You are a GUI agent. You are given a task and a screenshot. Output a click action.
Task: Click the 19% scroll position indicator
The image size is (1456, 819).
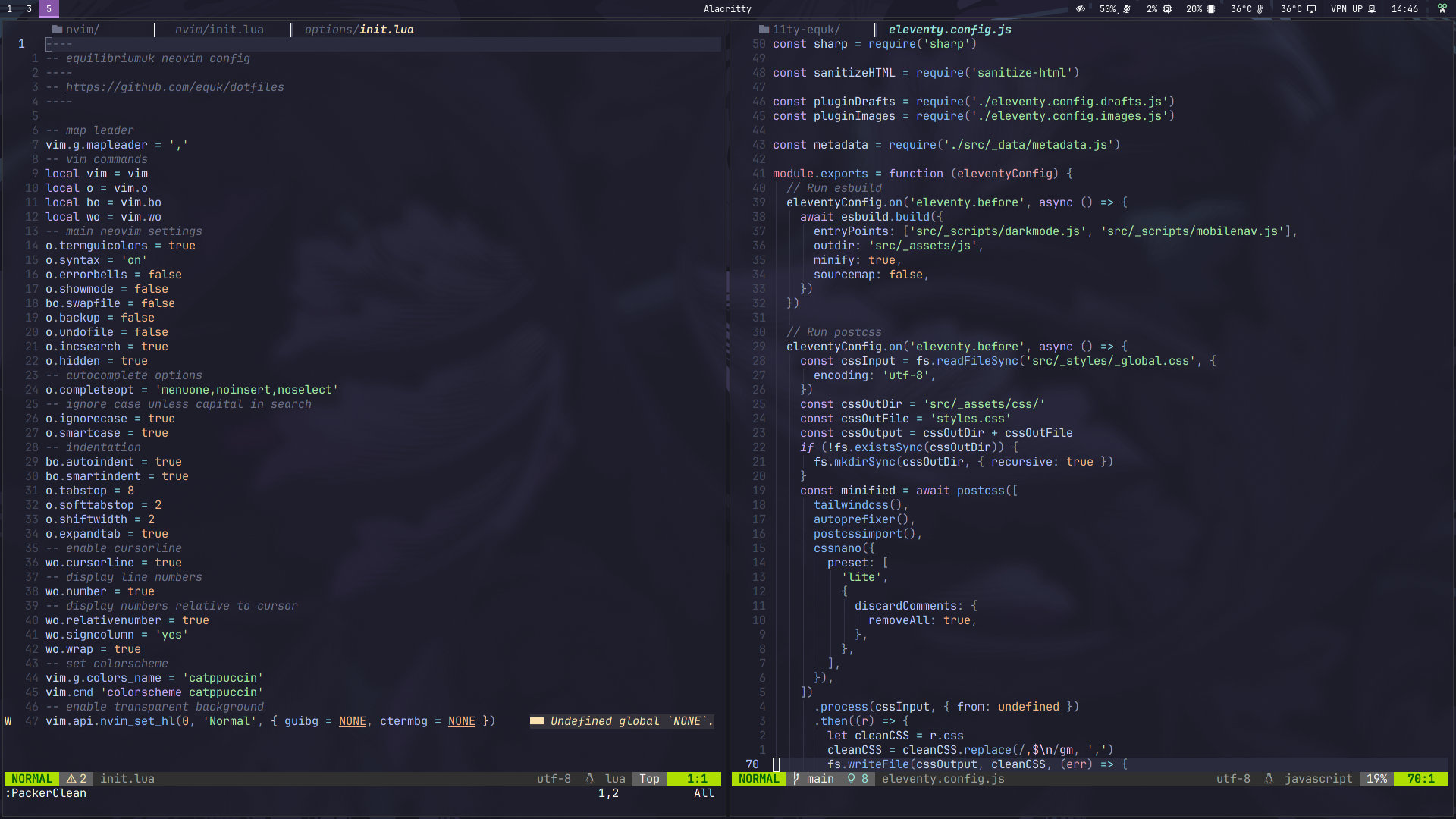pyautogui.click(x=1376, y=779)
